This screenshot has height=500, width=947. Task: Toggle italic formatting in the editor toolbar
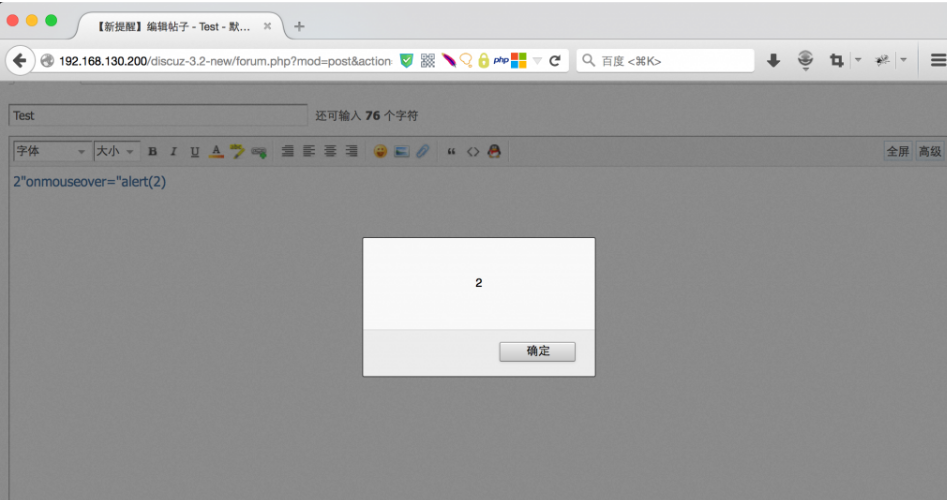coord(173,152)
